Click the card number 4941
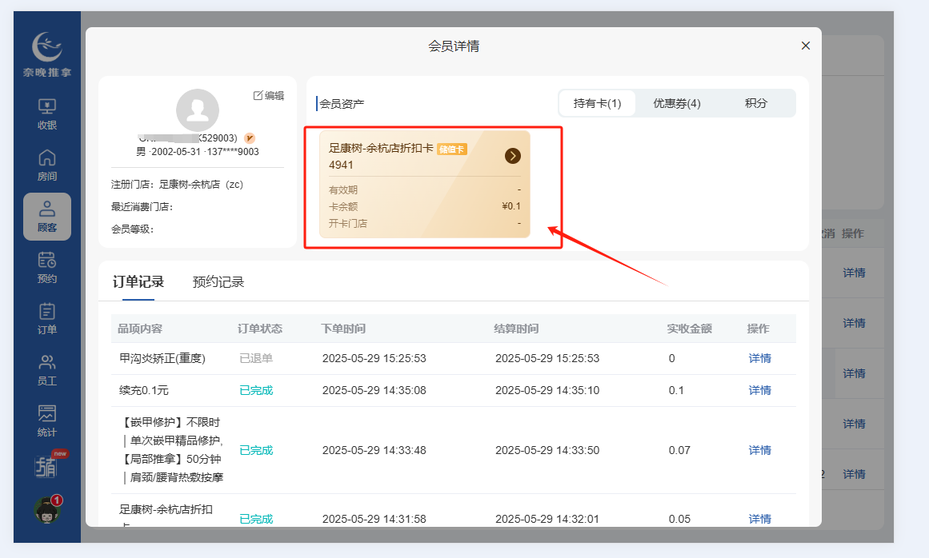 341,165
